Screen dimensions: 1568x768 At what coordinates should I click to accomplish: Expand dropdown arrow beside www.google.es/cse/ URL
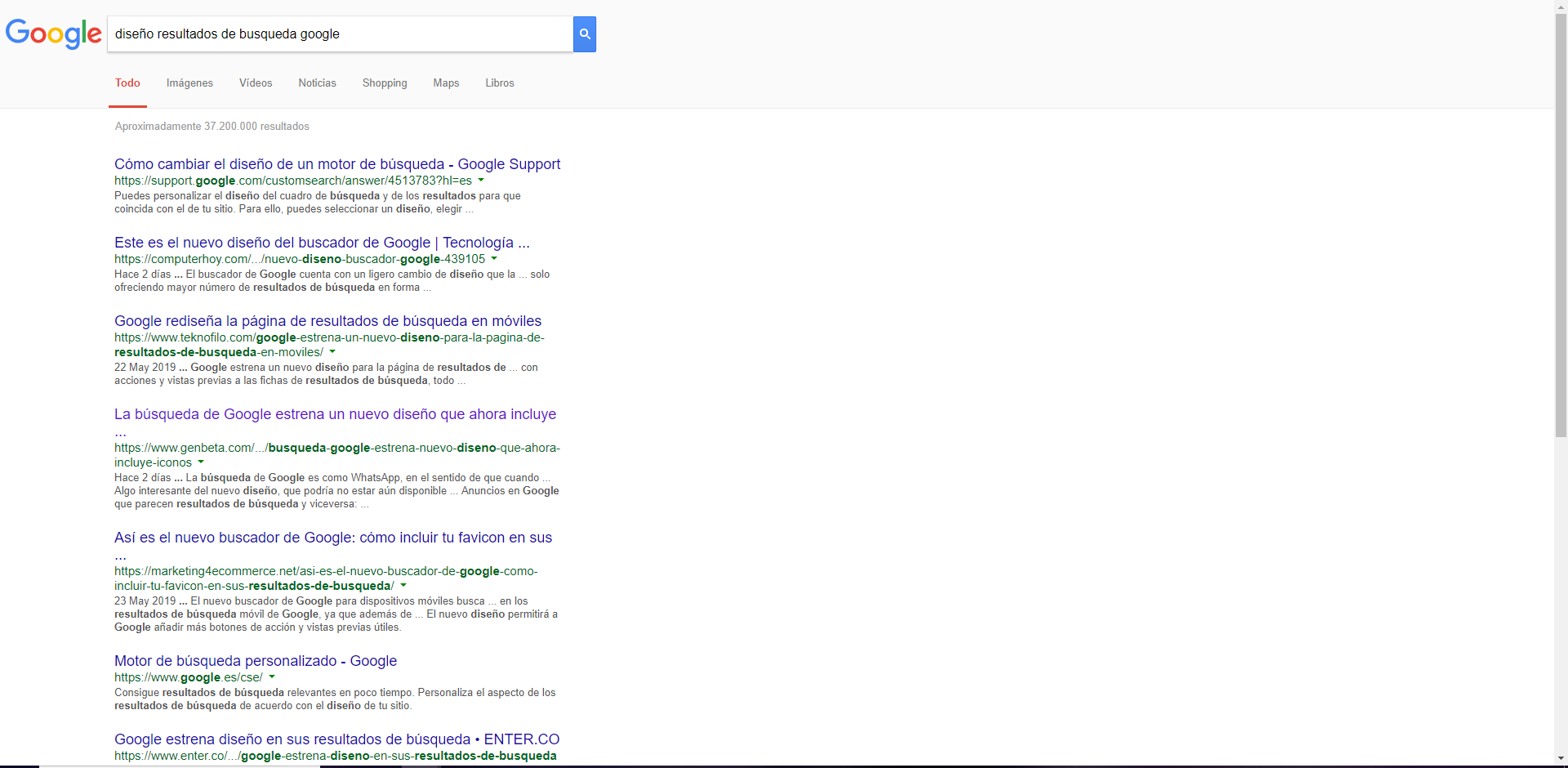272,676
